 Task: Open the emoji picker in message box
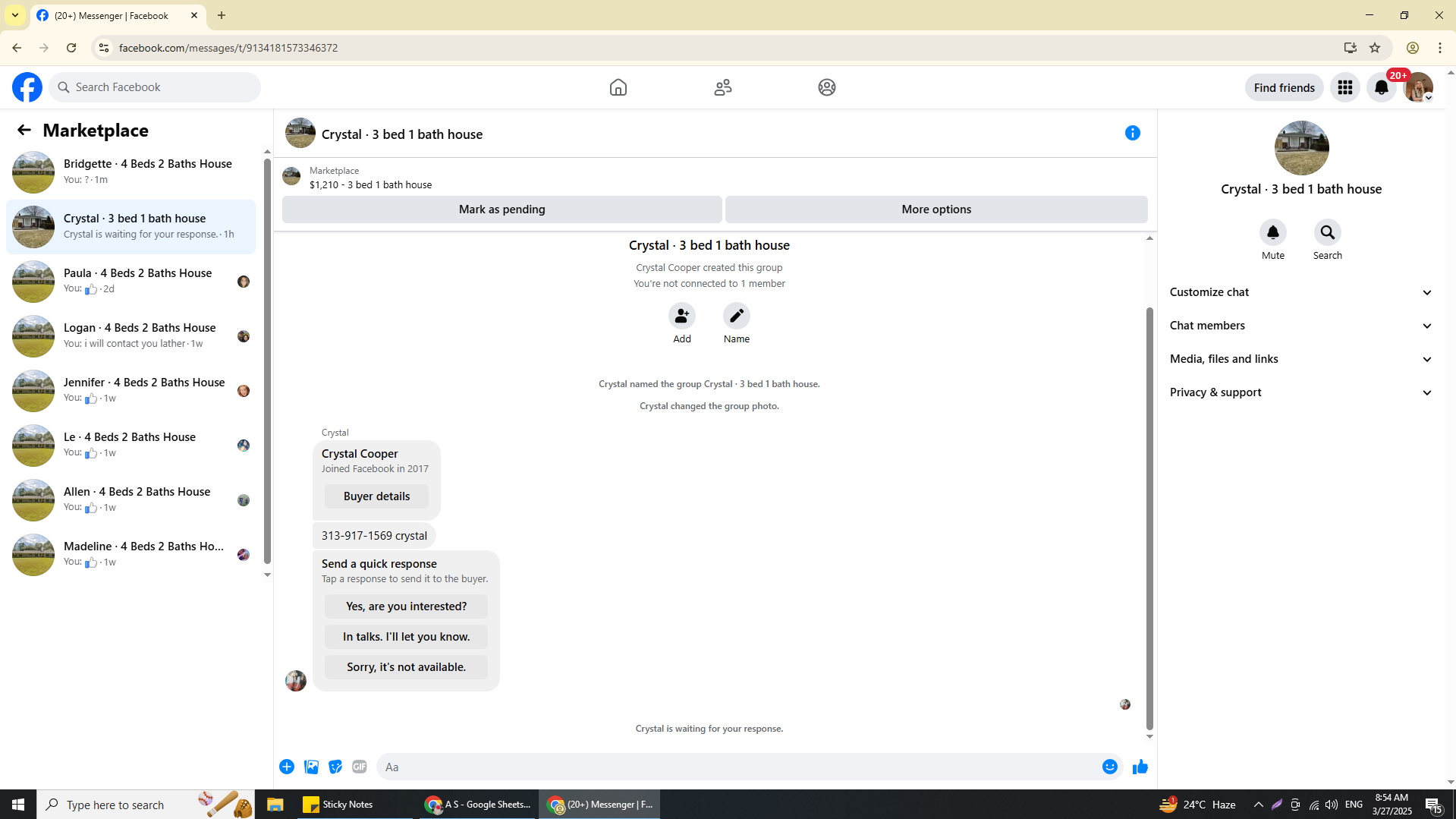pyautogui.click(x=1110, y=767)
